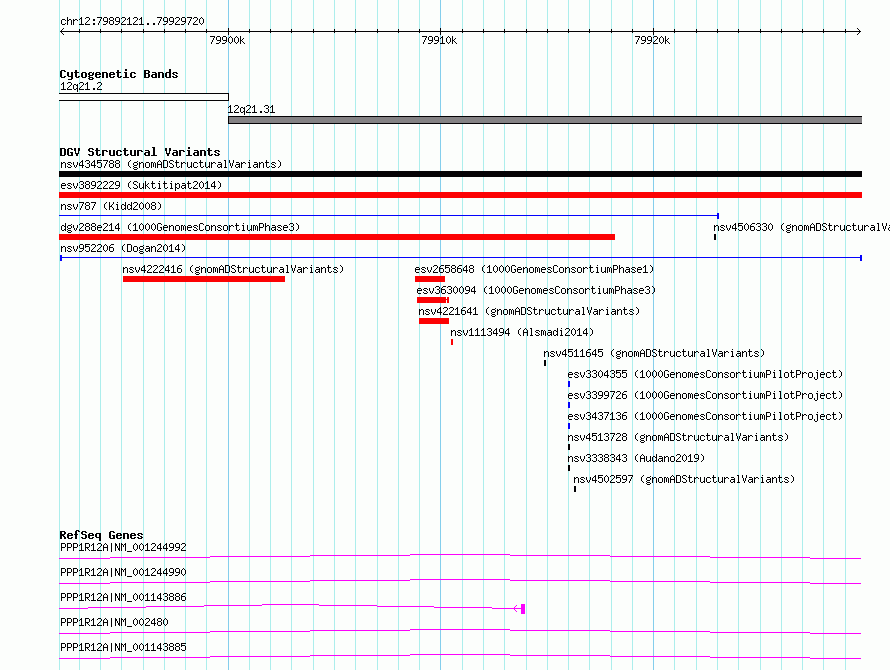The width and height of the screenshot is (890, 670).
Task: Click the esv3304355 small blue marker
Action: tap(569, 384)
